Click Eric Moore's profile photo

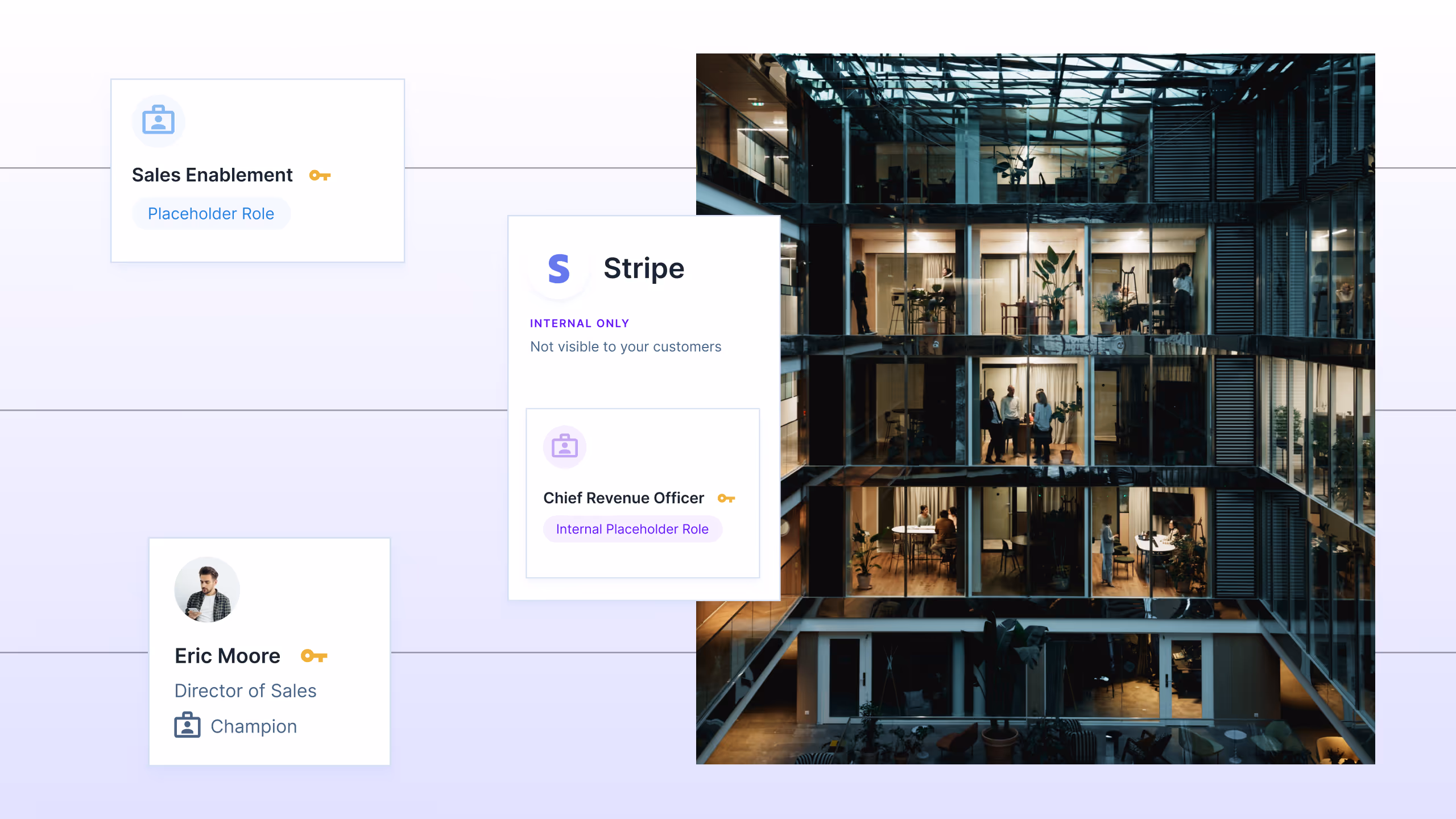click(x=207, y=589)
